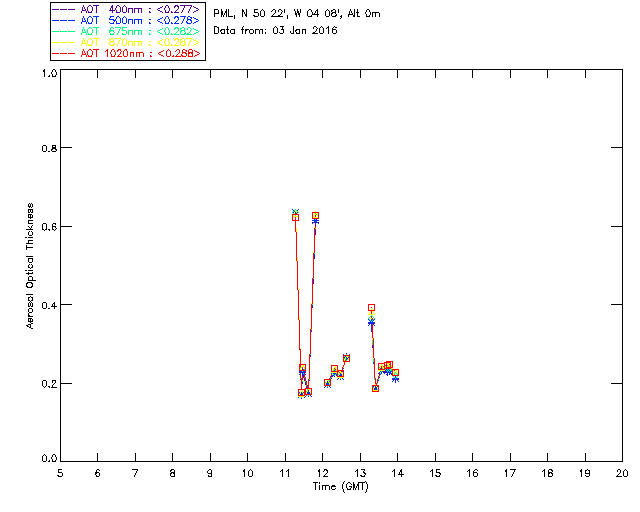Click the first data point near 0.62
Image resolution: width=640 pixels, height=512 pixels.
(x=296, y=217)
